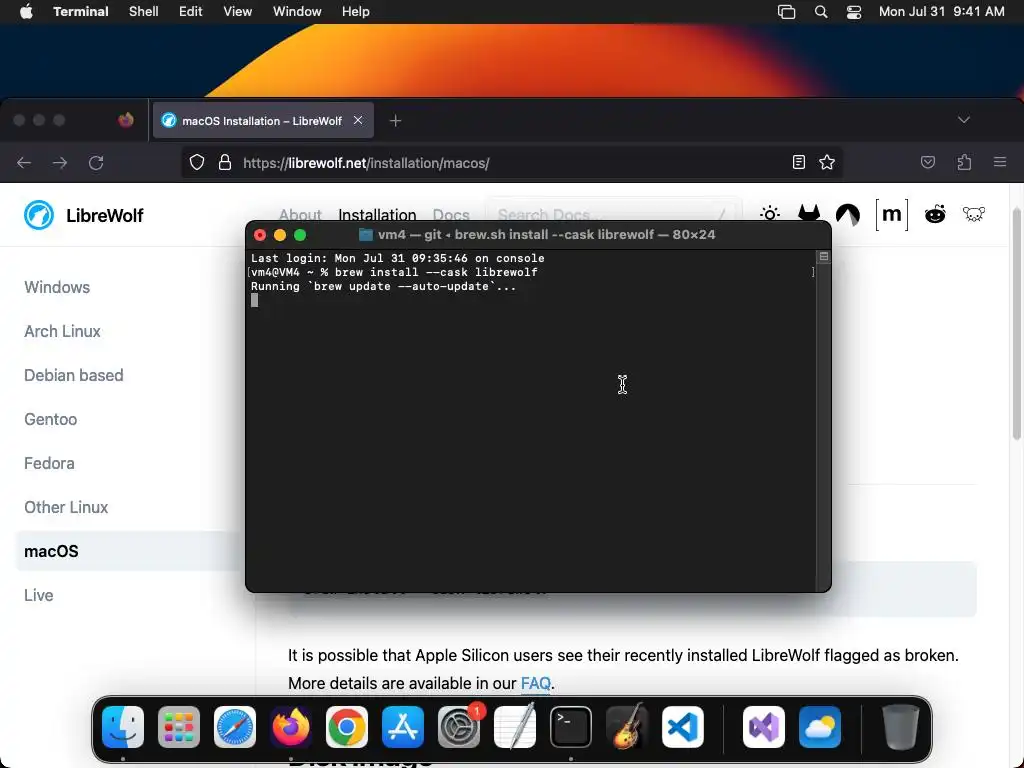Open the Codeberg mountain icon link
1024x768 pixels.
coord(848,215)
